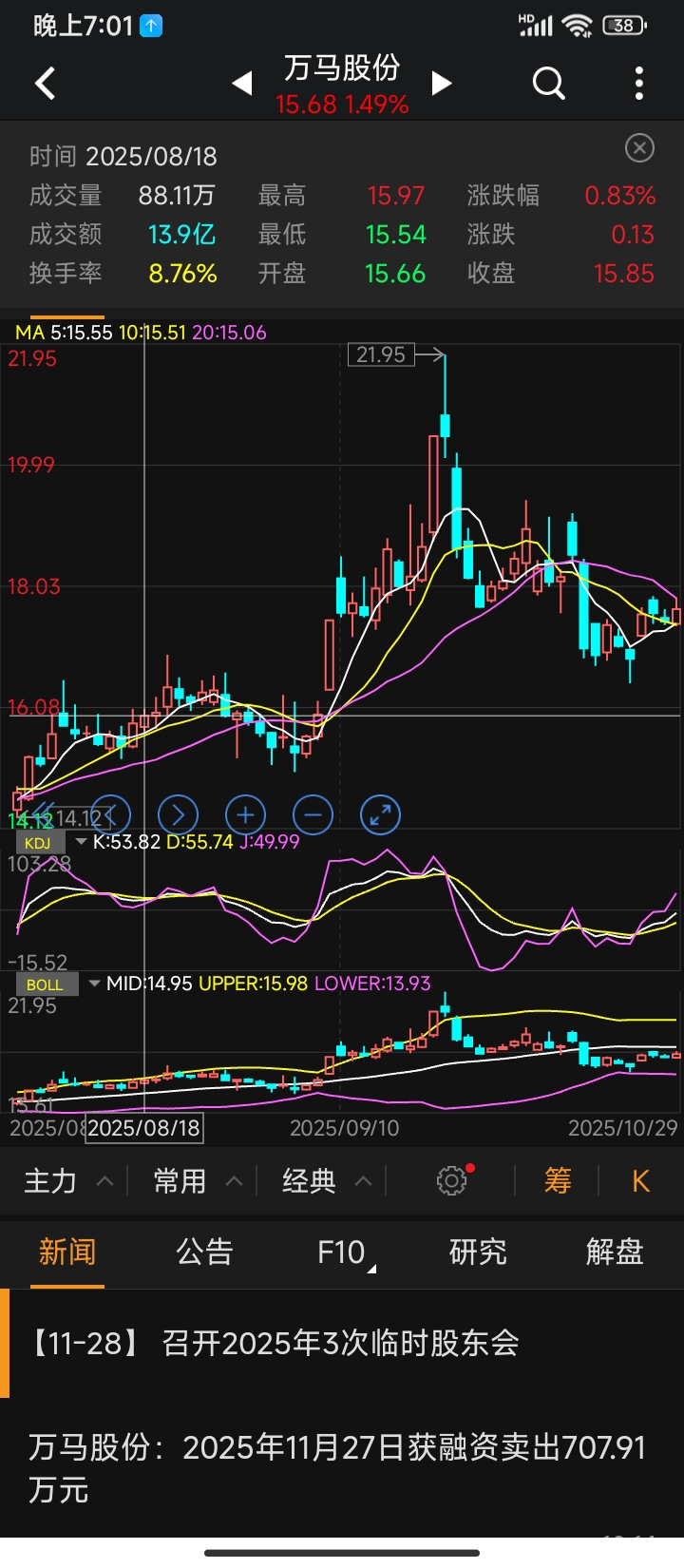Switch to the 解盘 tab
684x1568 pixels.
click(615, 1252)
